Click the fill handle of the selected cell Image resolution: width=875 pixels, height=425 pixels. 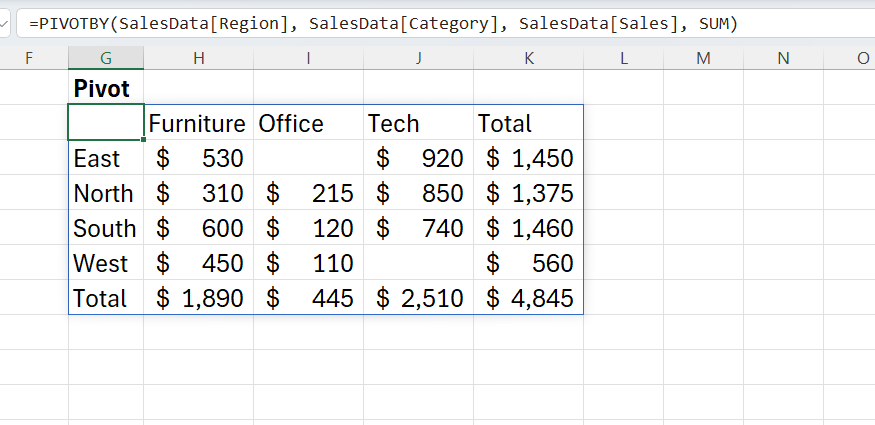tap(144, 139)
